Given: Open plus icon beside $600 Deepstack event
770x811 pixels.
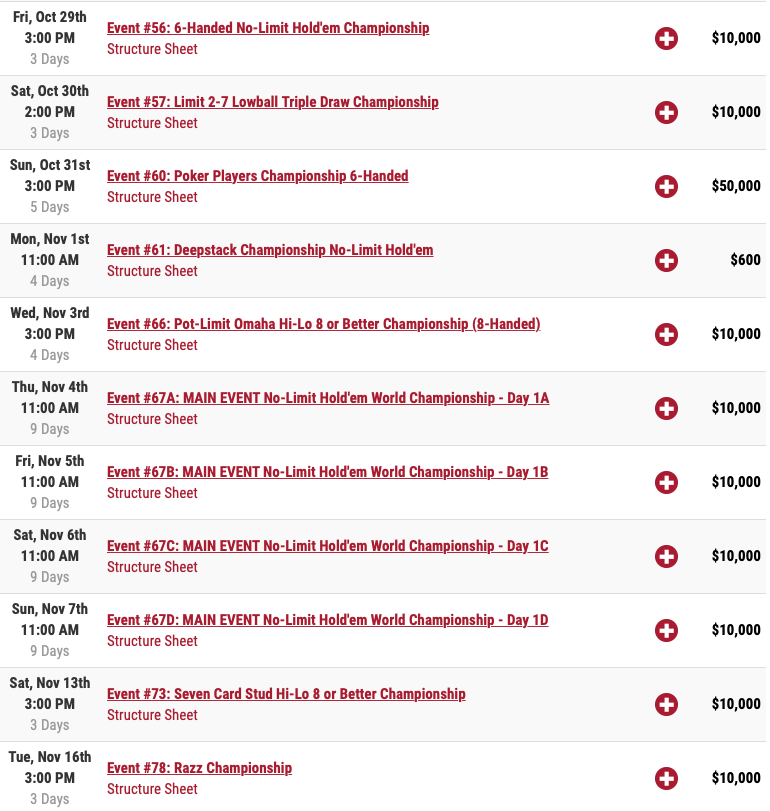Looking at the screenshot, I should (666, 260).
